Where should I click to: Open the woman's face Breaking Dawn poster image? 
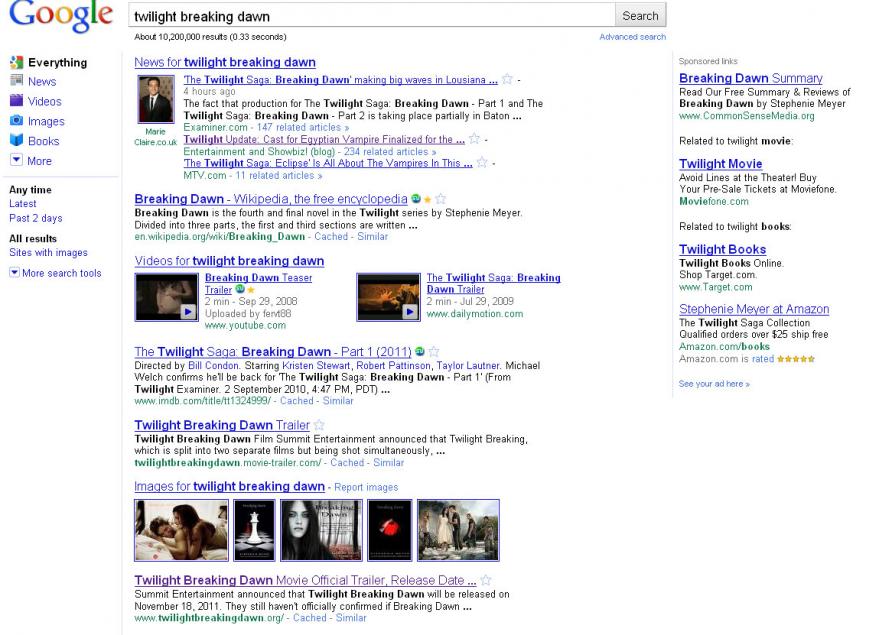pyautogui.click(x=321, y=530)
